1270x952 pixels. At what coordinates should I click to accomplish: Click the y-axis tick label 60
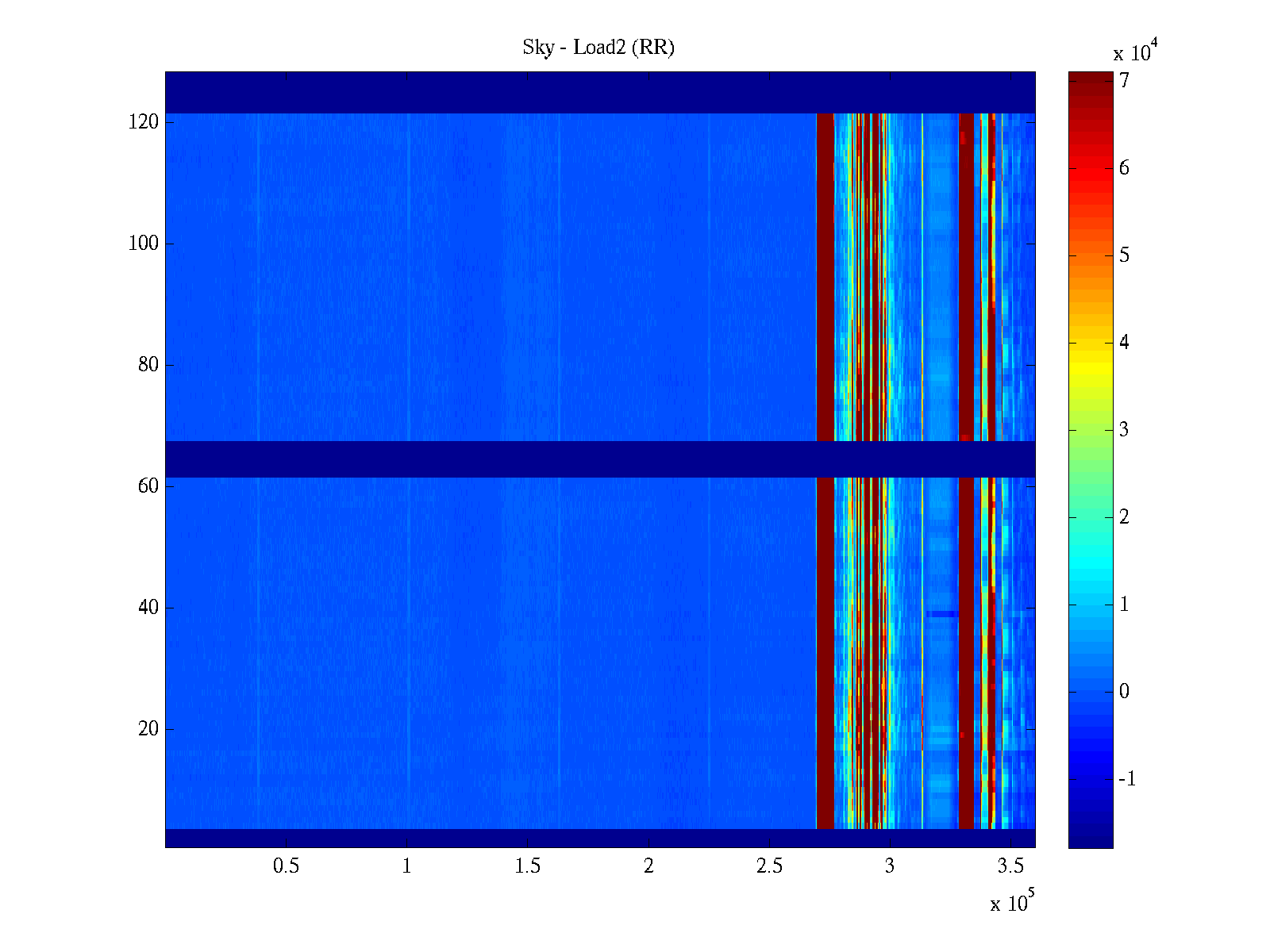pos(148,486)
